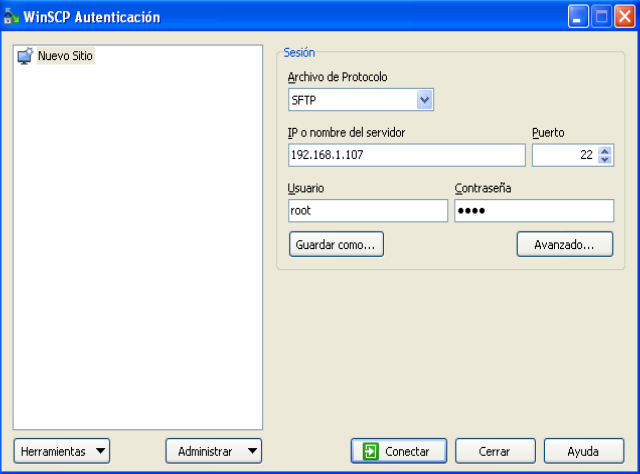
Task: Close the WinSCP Autenticación window
Action: point(624,16)
